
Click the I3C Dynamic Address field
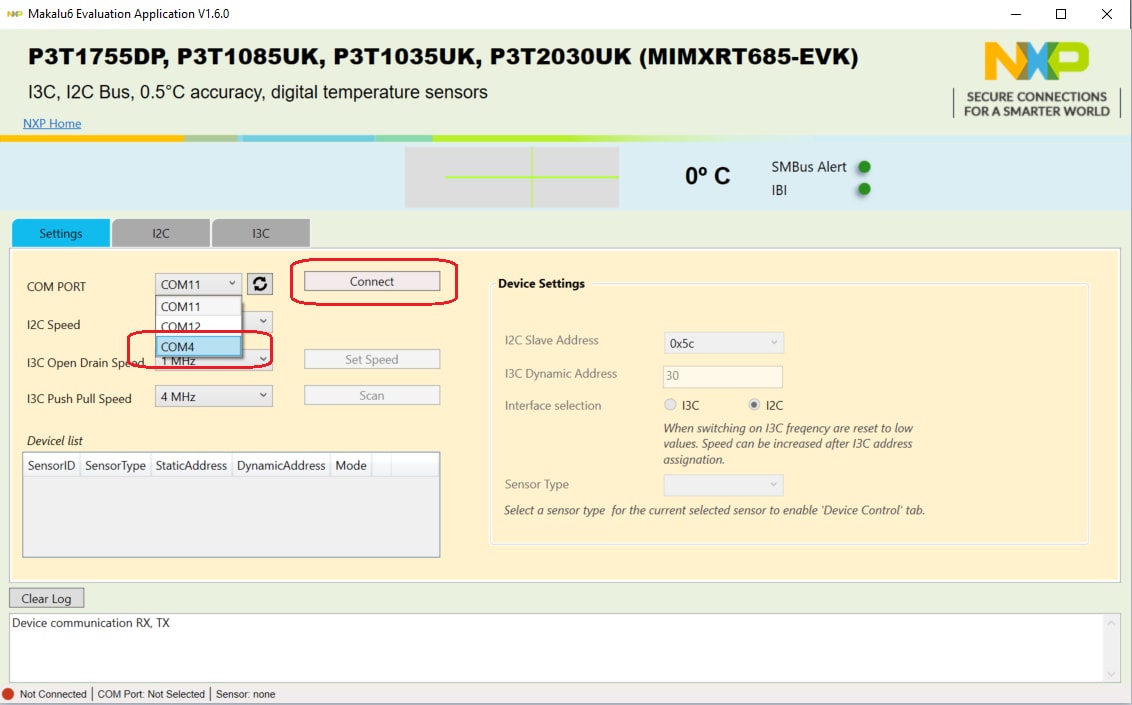click(722, 377)
